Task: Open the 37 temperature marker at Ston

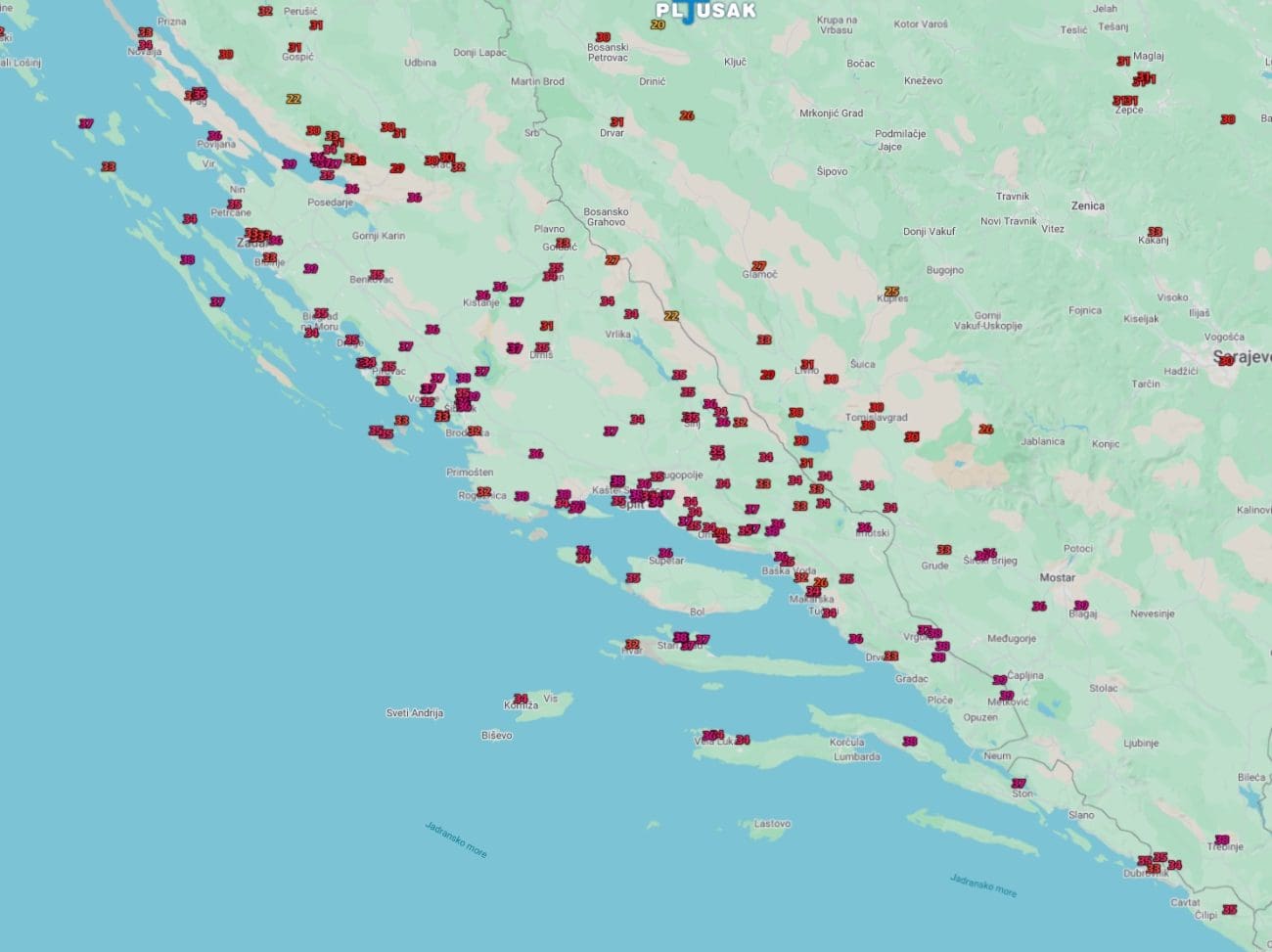Action: tap(1019, 784)
